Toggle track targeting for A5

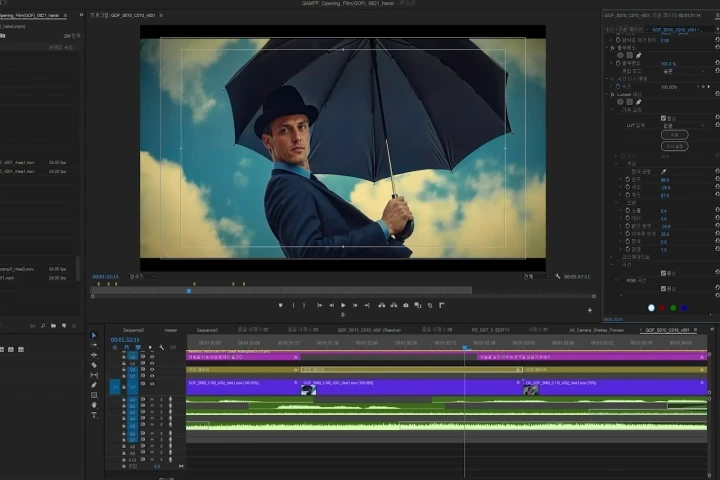coord(132,426)
